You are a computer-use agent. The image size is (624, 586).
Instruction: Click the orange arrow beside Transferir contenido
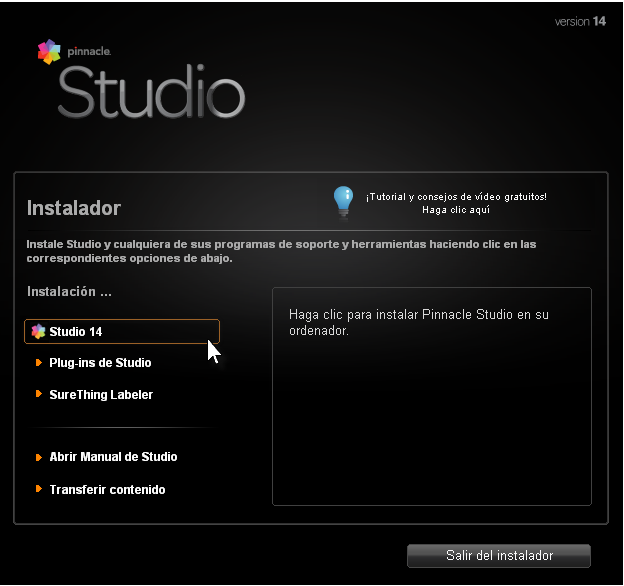click(x=39, y=490)
